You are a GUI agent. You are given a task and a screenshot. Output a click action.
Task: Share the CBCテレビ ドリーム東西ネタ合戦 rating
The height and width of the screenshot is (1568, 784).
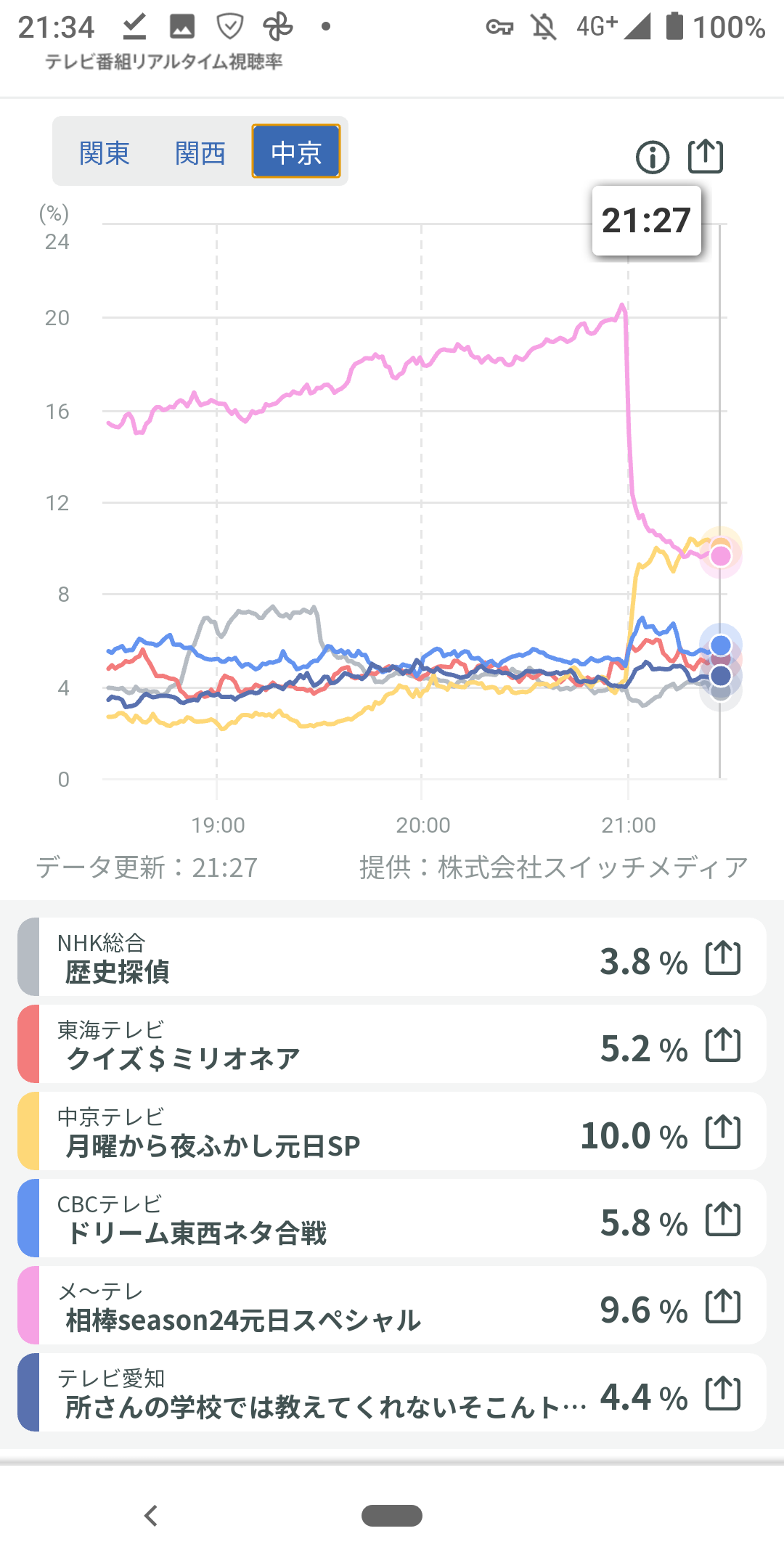point(723,1220)
